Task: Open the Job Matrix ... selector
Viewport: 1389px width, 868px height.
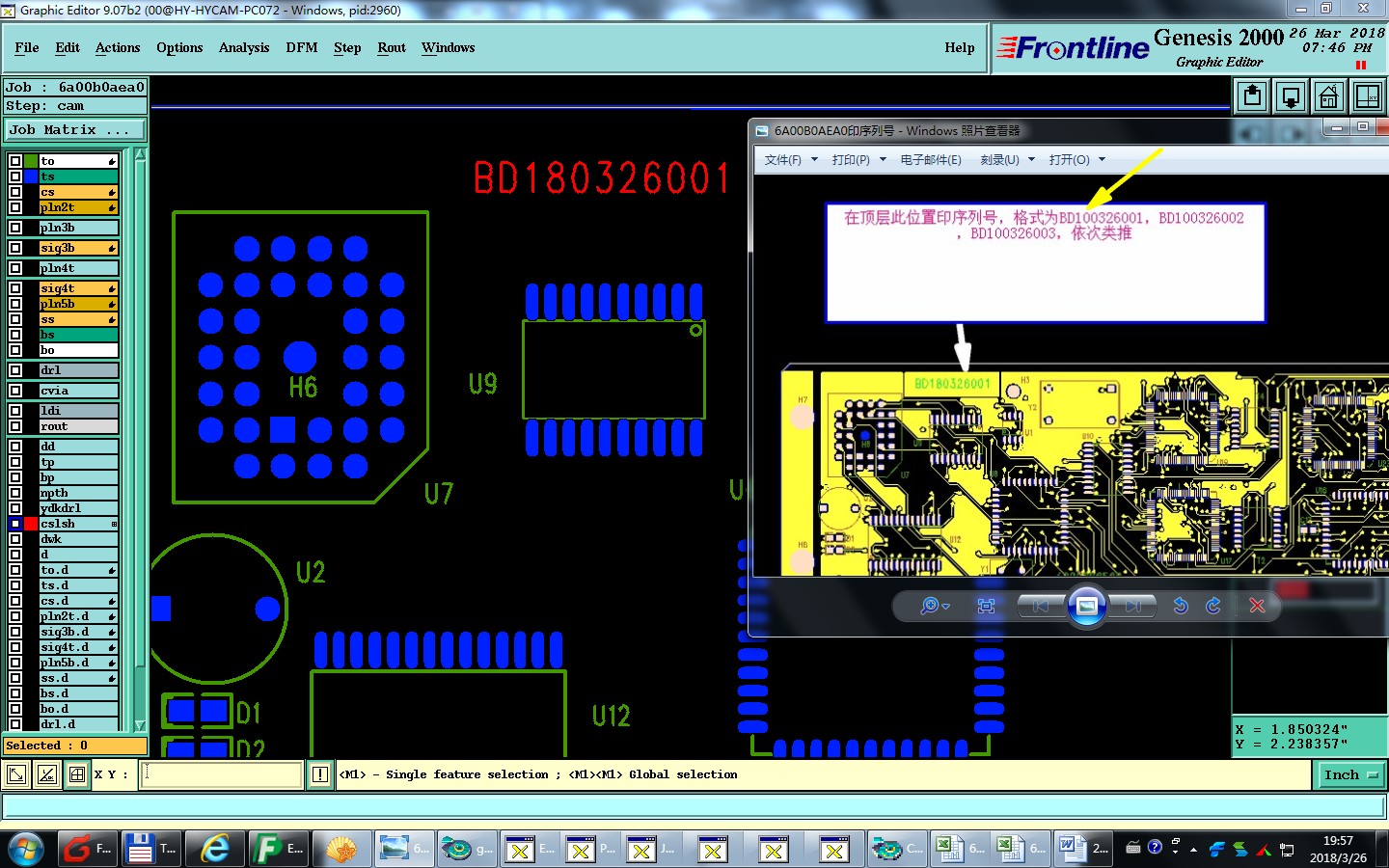Action: click(75, 129)
